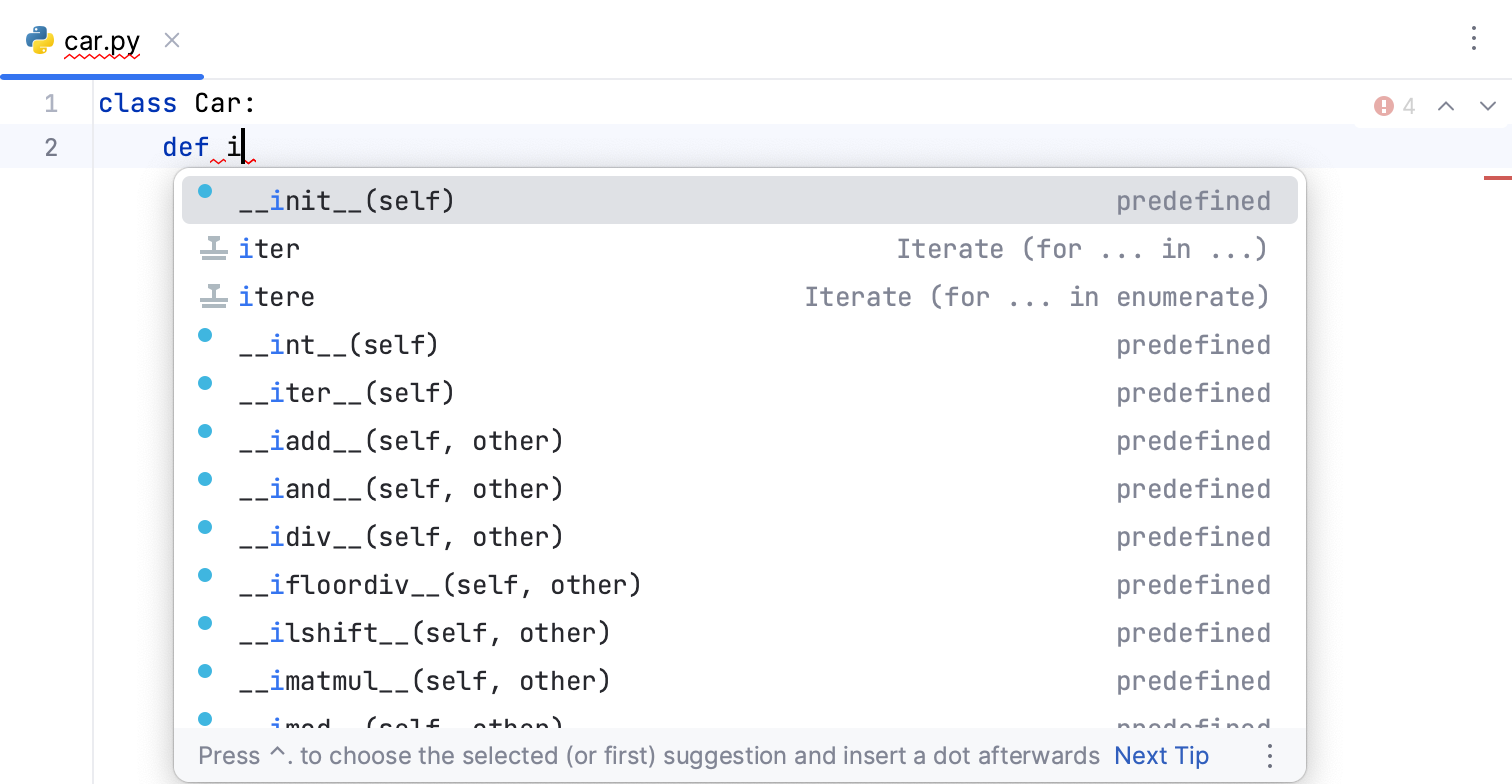The image size is (1512, 784).
Task: Jump to previous error with the up chevron
Action: coord(1446,105)
